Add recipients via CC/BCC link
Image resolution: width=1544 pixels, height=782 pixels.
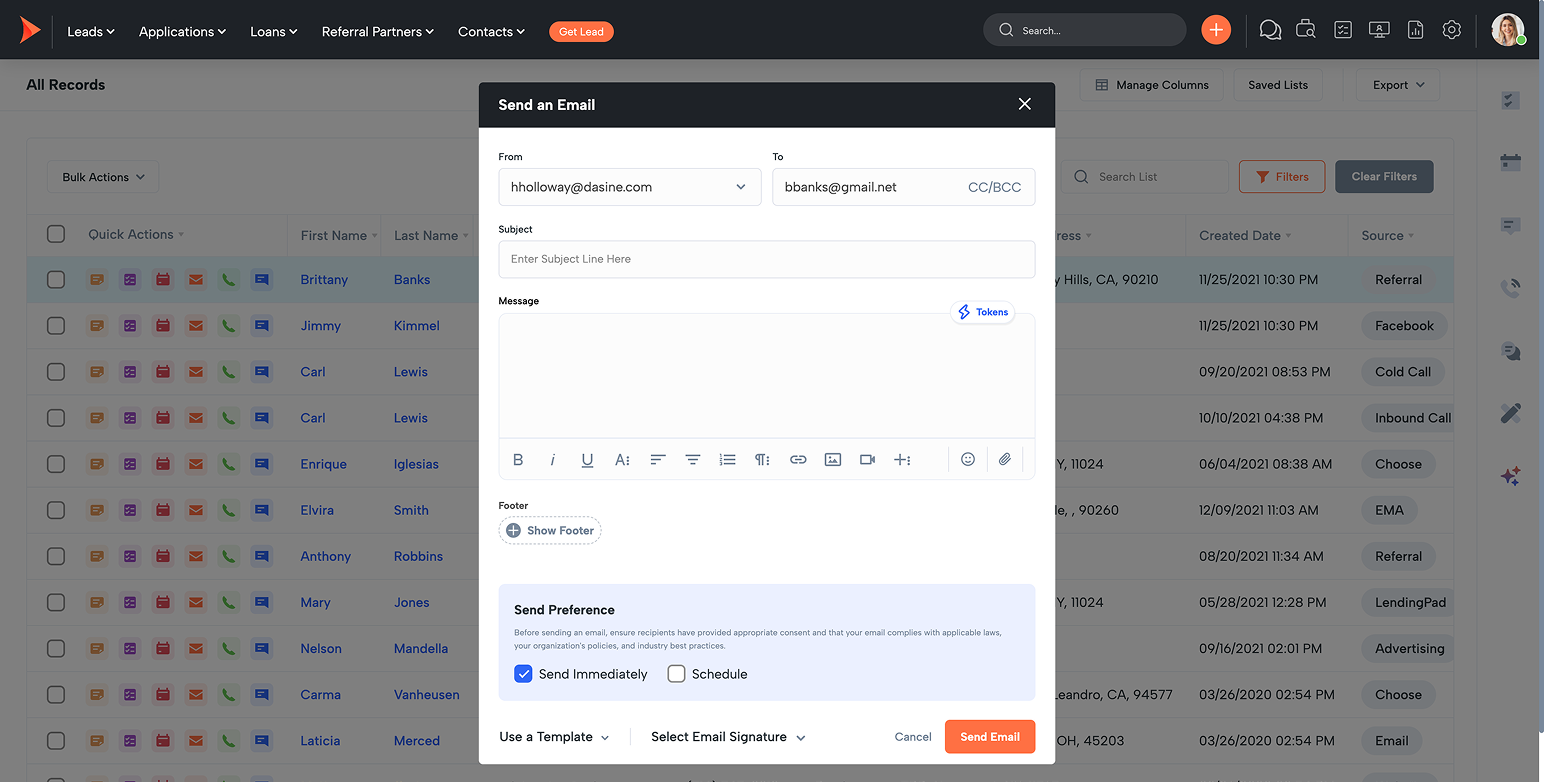pos(995,187)
